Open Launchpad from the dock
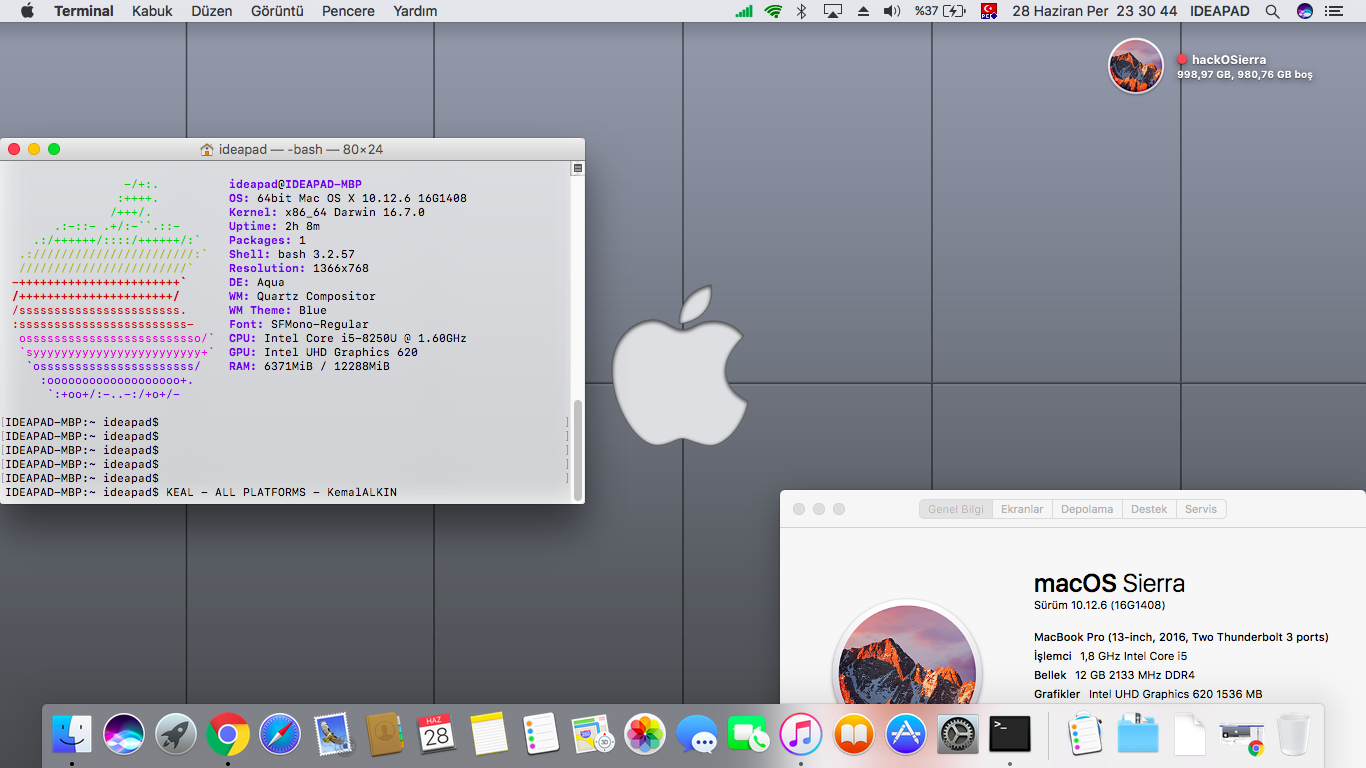 pyautogui.click(x=176, y=735)
